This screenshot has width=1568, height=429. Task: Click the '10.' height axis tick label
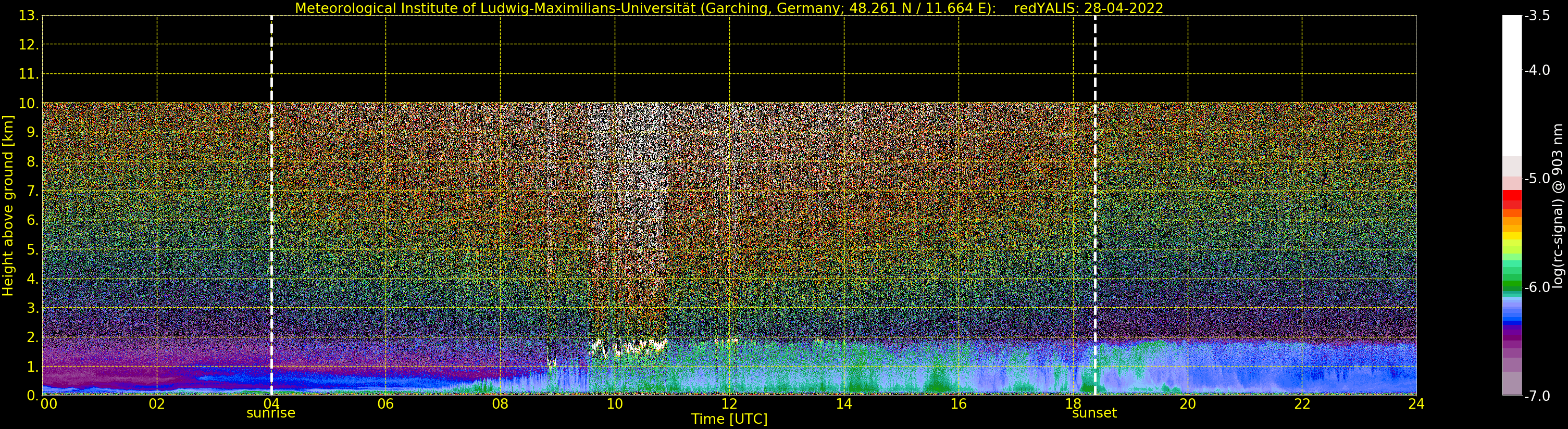point(29,104)
